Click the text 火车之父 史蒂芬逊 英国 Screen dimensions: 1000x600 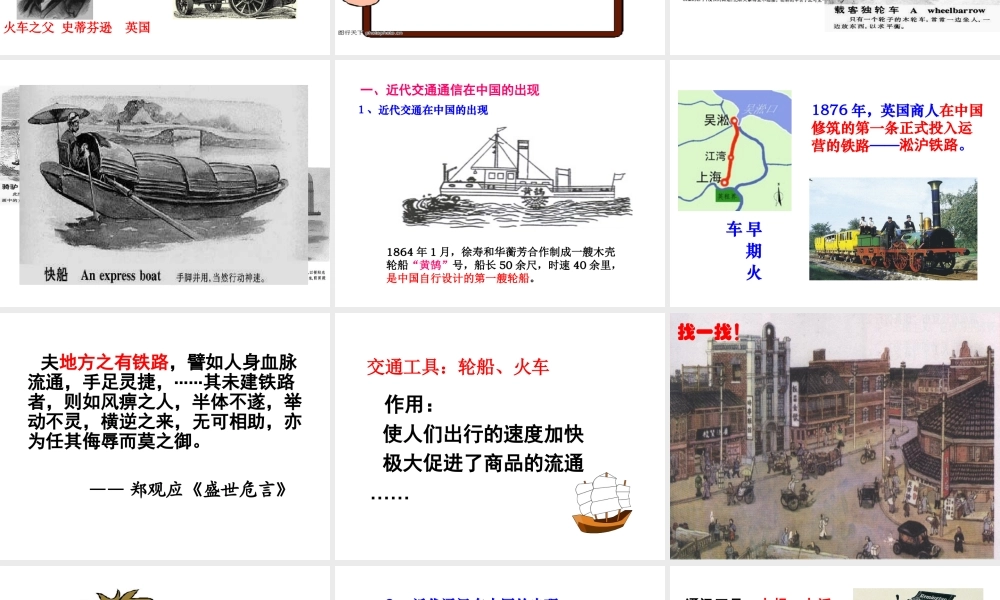click(77, 27)
